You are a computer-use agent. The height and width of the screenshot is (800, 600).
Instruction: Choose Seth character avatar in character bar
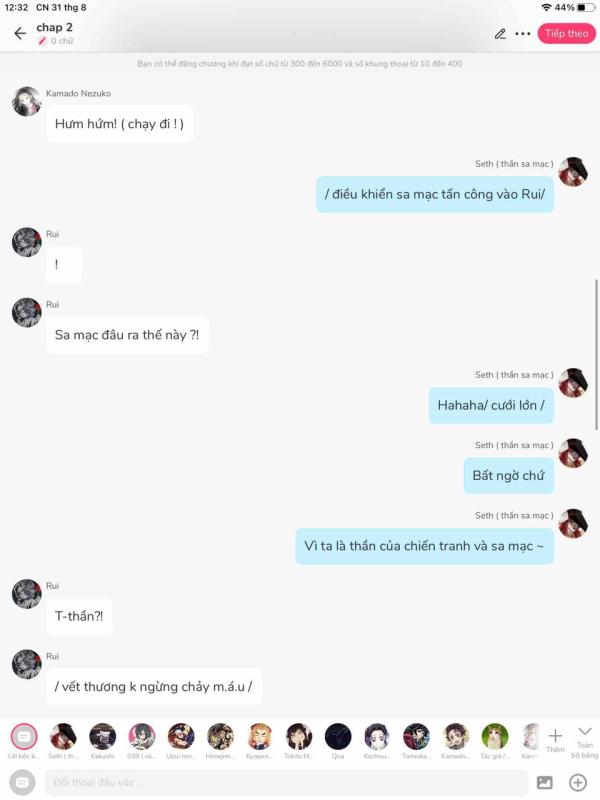click(x=63, y=736)
